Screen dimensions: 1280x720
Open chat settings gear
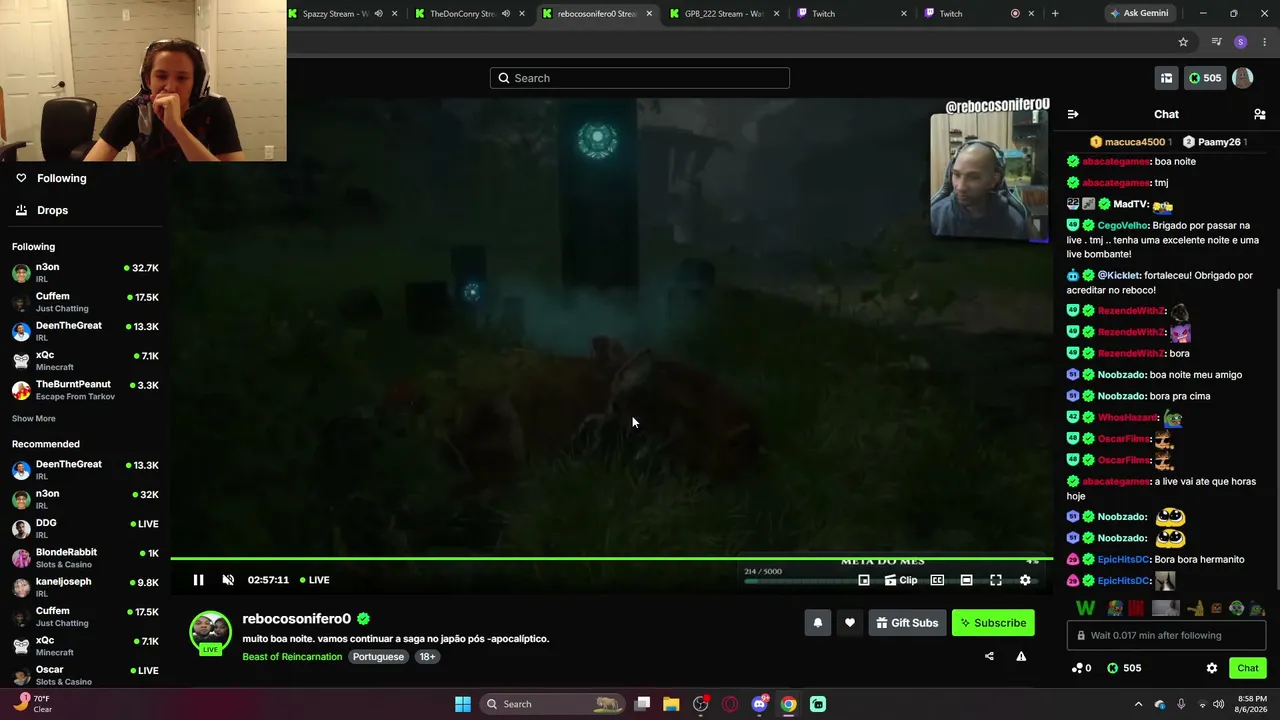pos(1212,668)
